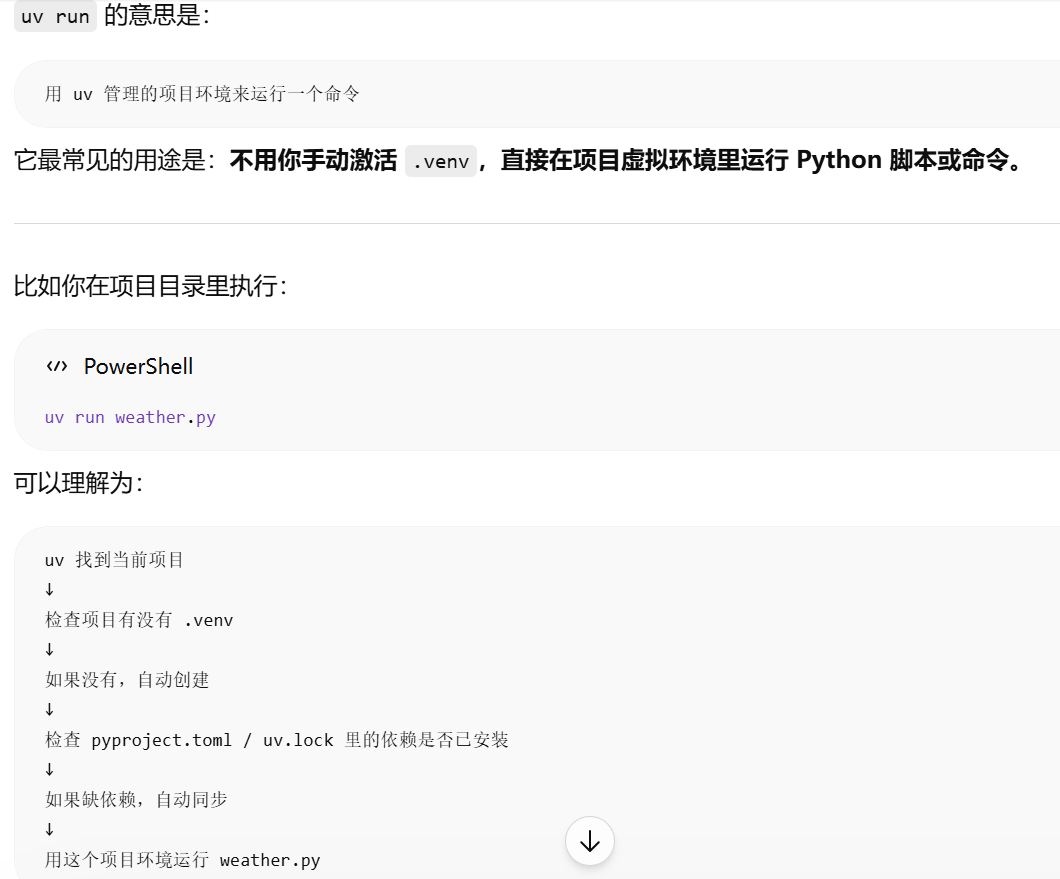Click the text '比如你在项目目录里执行:'
1060x879 pixels.
pyautogui.click(x=150, y=285)
